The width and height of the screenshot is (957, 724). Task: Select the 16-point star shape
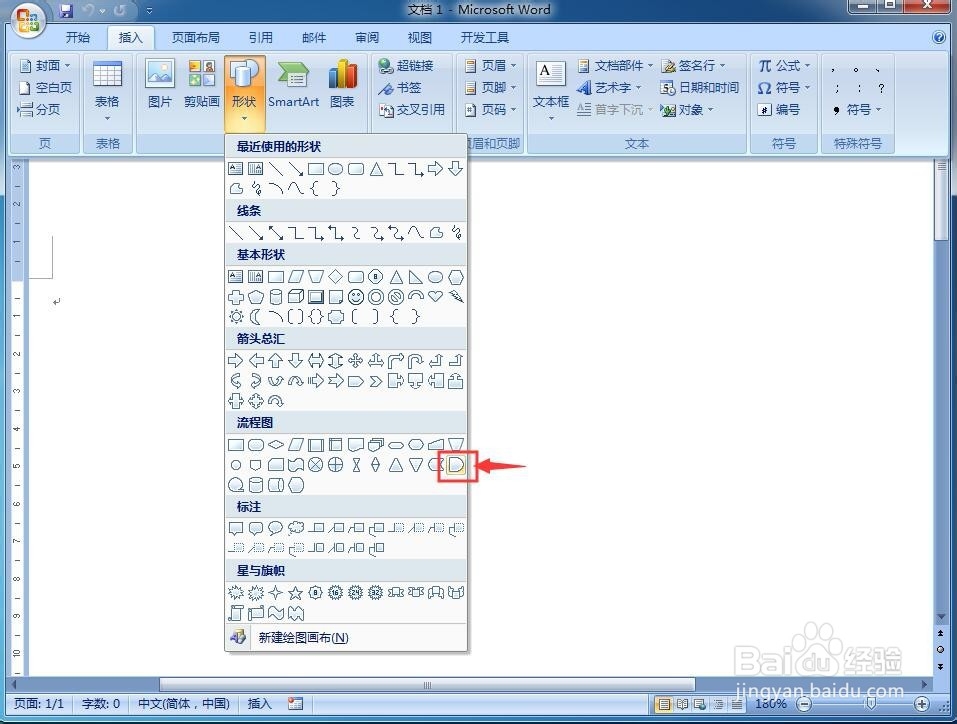(x=335, y=592)
